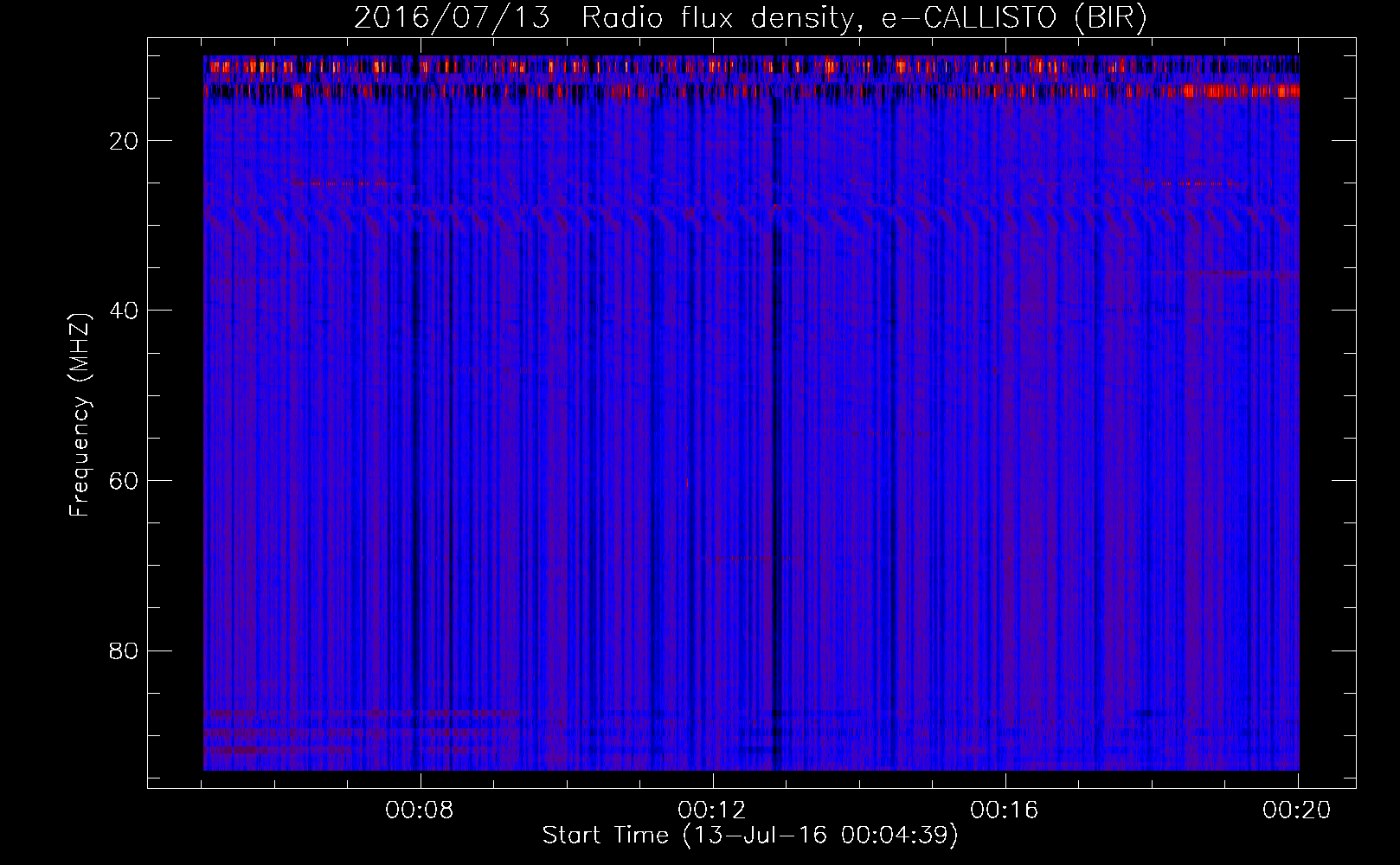Click the 'Start Time (13-Jul-16 00:04:39)' label
The image size is (1400, 865).
coord(750,836)
